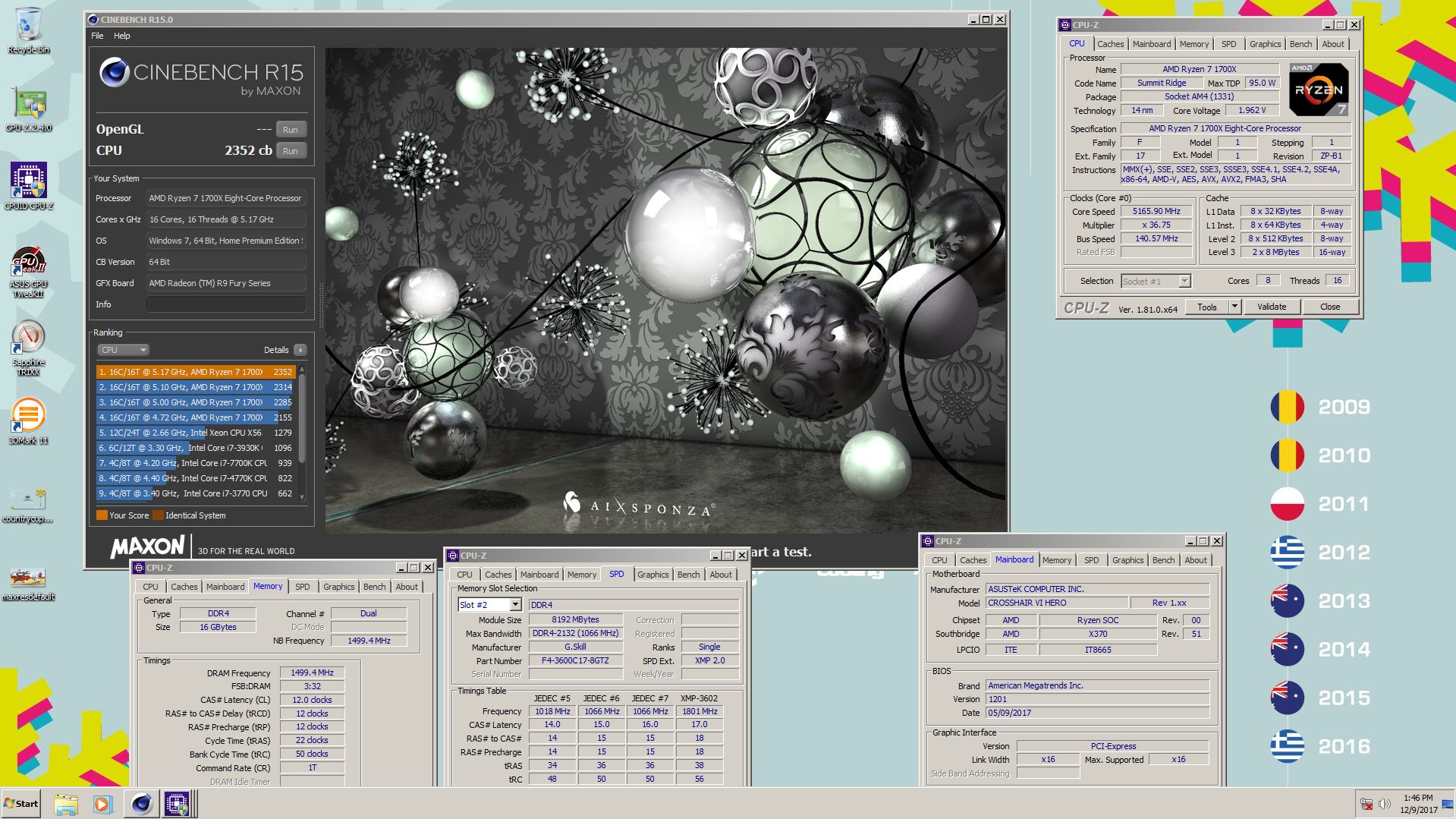Click the Tools button in CPU-Z
Viewport: 1456px width, 819px height.
(x=1207, y=307)
